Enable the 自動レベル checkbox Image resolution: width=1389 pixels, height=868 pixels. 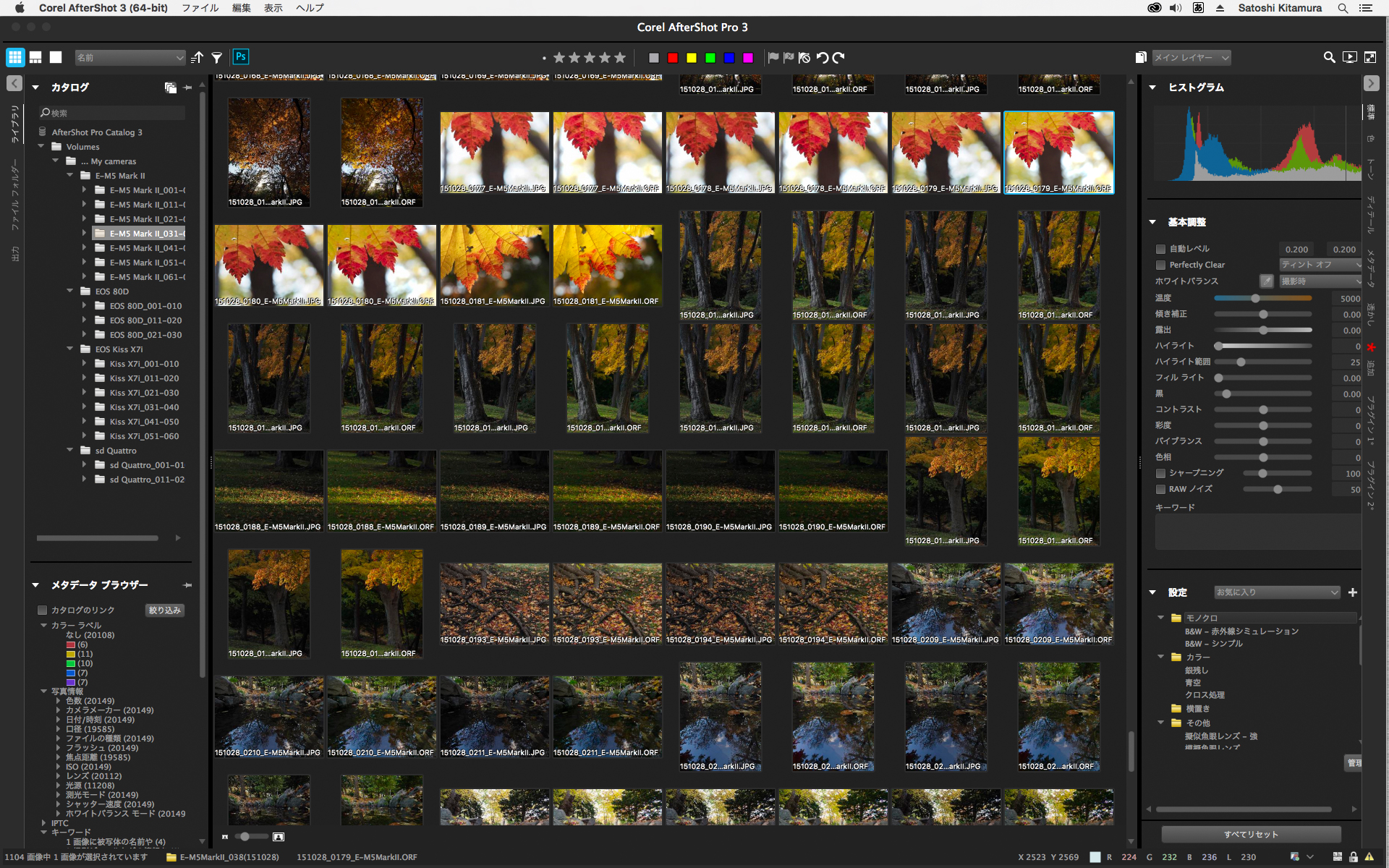[x=1160, y=249]
